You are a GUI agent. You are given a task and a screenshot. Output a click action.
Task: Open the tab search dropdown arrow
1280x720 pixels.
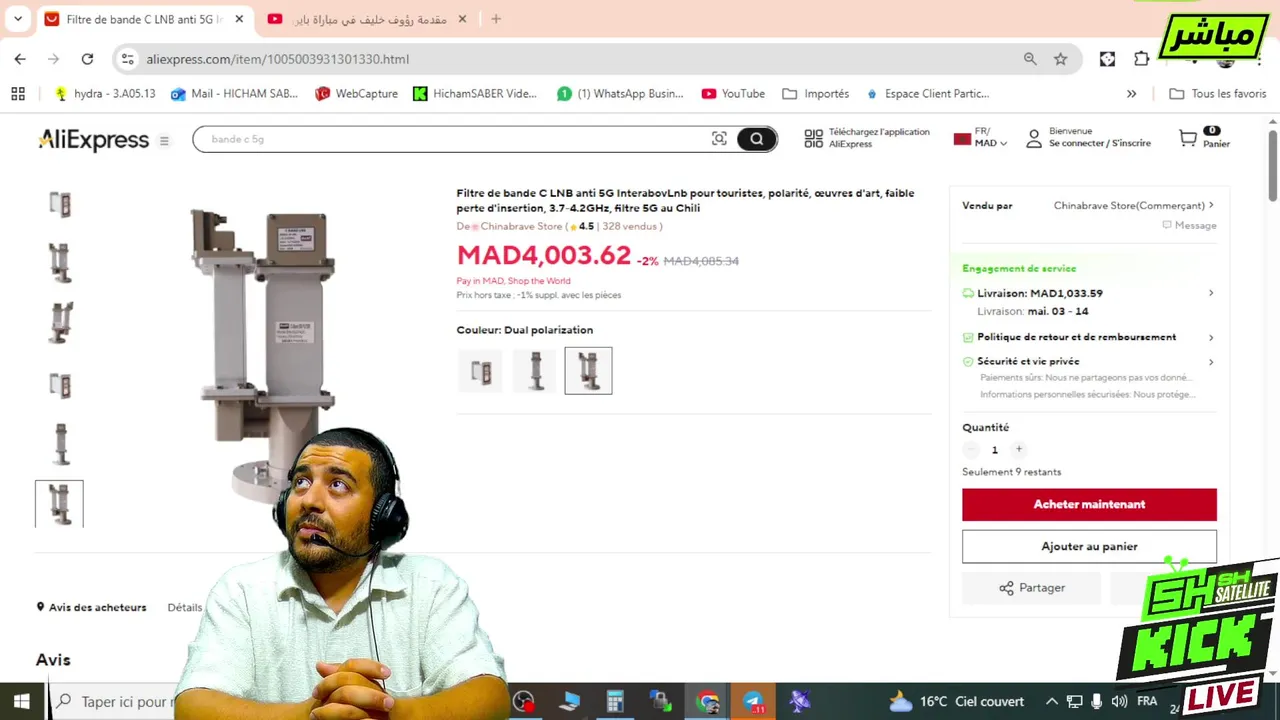pyautogui.click(x=18, y=19)
